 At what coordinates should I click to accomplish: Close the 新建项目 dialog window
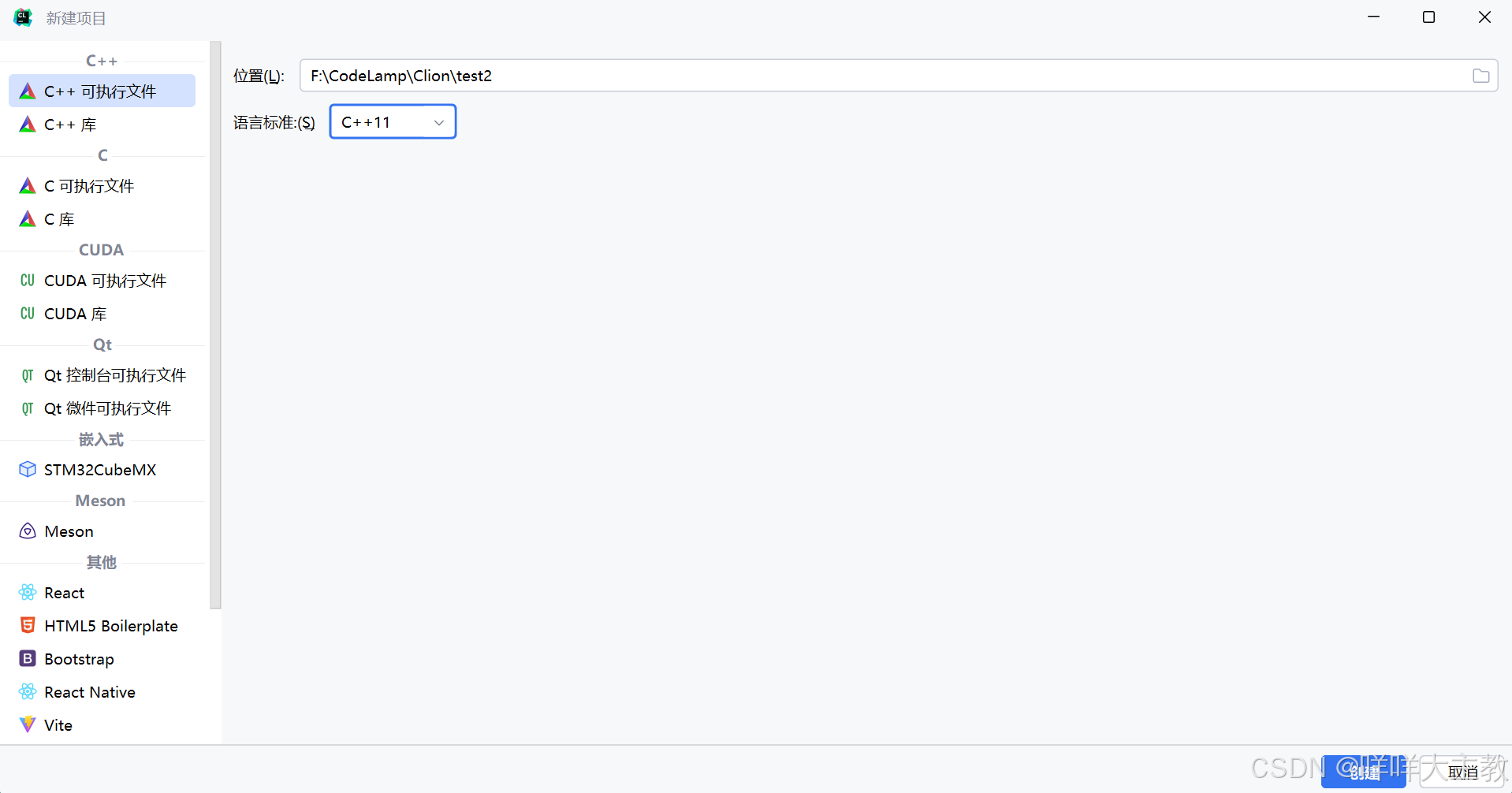[x=1484, y=17]
